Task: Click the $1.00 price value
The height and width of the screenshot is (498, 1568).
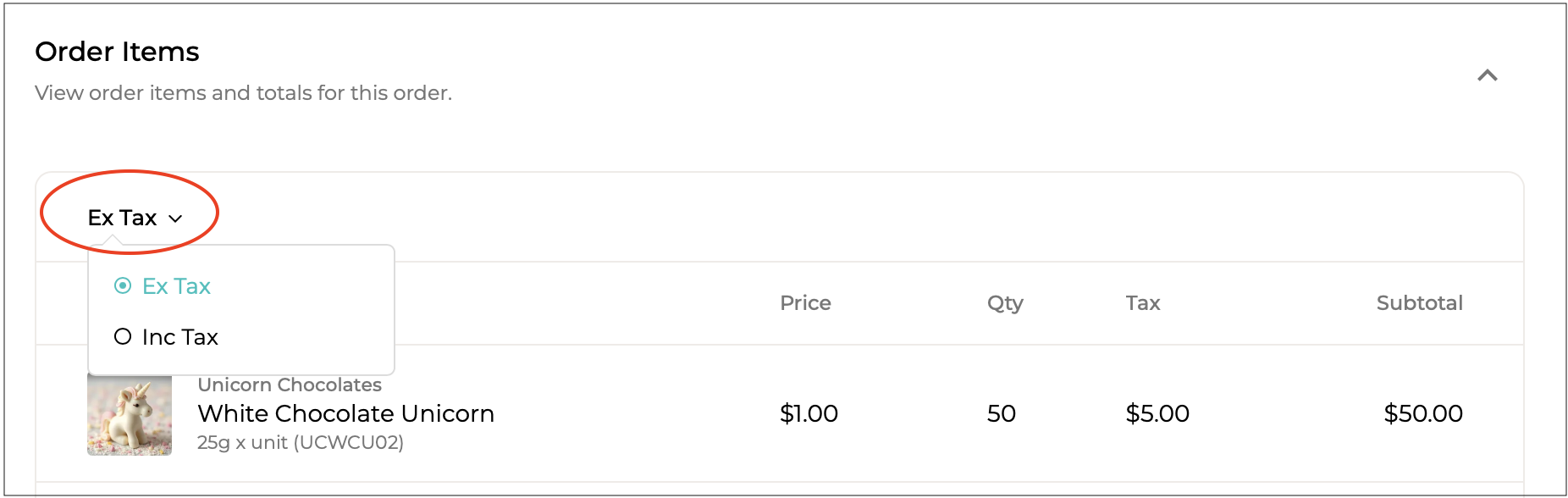Action: pos(809,413)
